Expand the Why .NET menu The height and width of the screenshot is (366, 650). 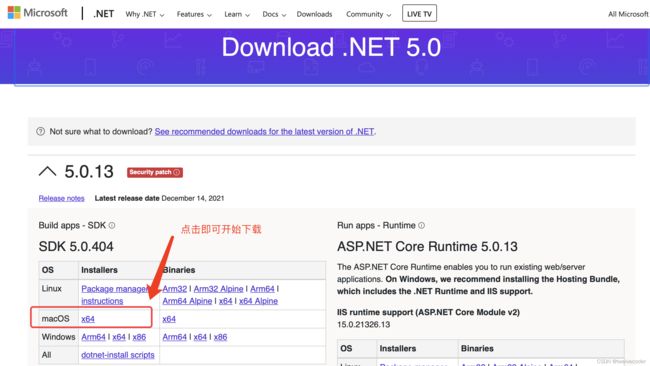(145, 14)
